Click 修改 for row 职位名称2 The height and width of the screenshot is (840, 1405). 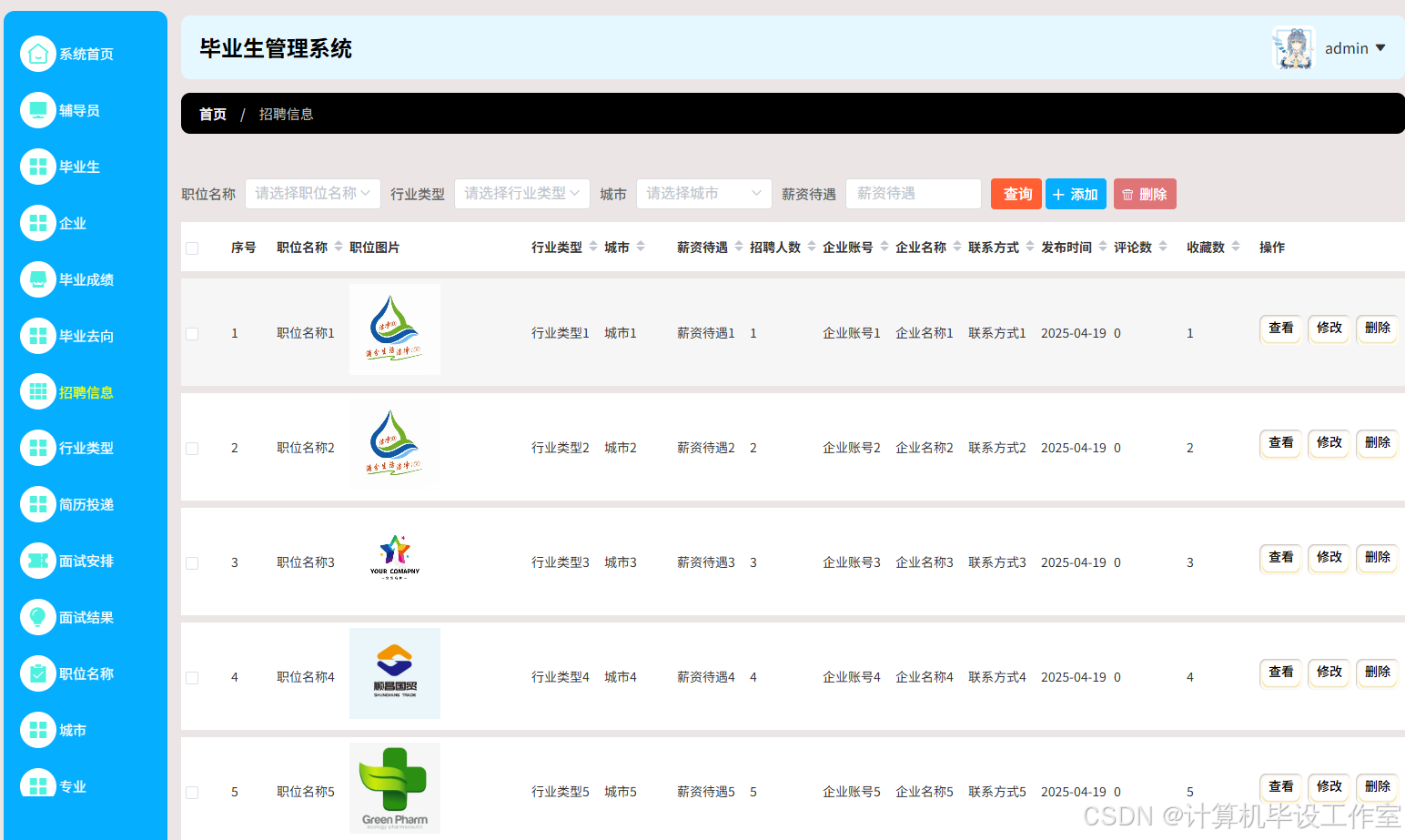click(x=1329, y=442)
